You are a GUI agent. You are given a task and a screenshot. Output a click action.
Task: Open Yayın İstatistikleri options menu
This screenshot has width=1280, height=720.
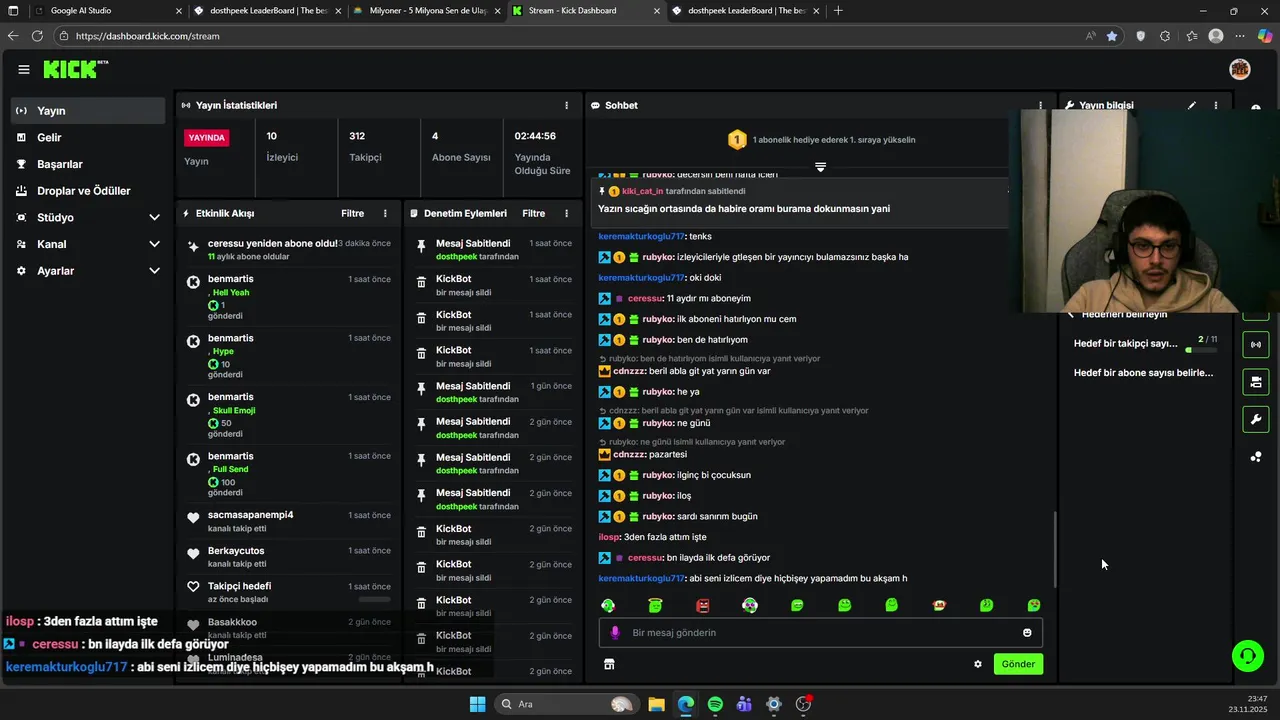[566, 105]
